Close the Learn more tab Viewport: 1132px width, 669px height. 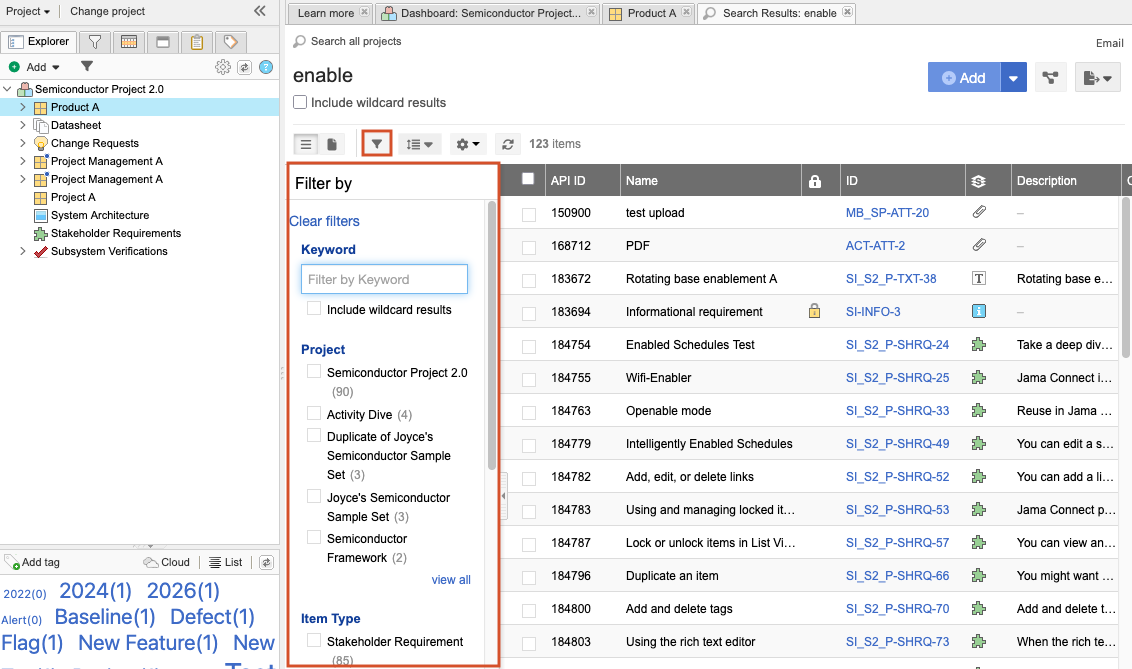tap(365, 12)
